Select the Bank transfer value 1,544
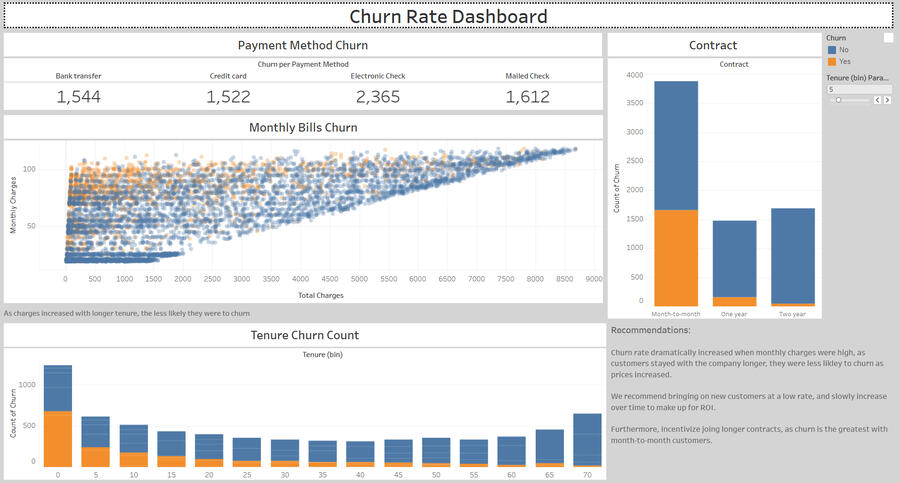This screenshot has height=483, width=900. coord(78,96)
